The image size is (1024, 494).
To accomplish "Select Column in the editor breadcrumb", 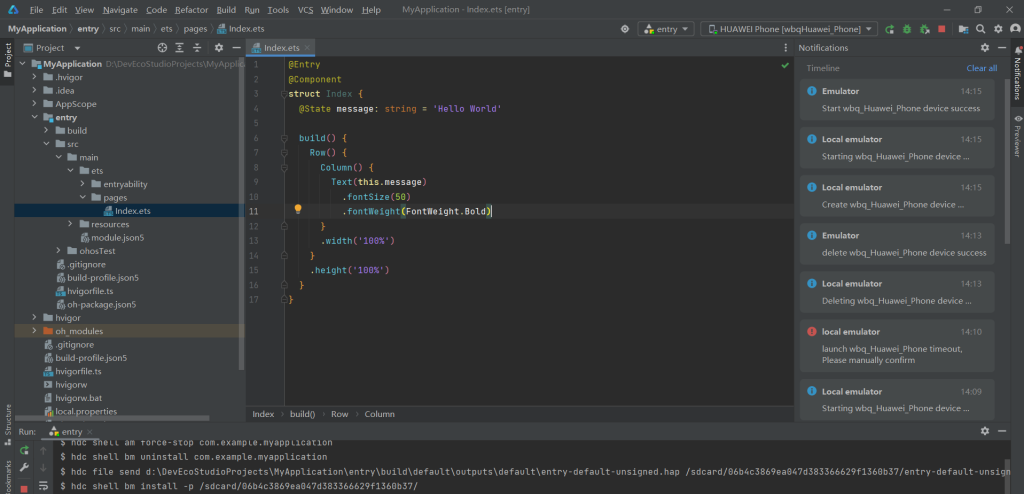I will point(379,414).
